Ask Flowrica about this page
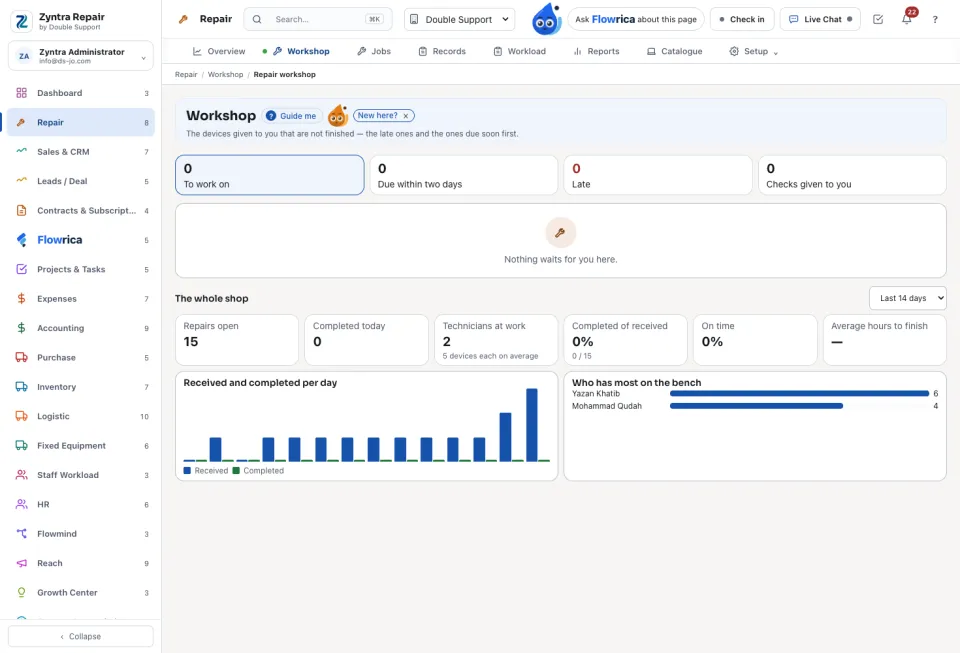 click(636, 20)
